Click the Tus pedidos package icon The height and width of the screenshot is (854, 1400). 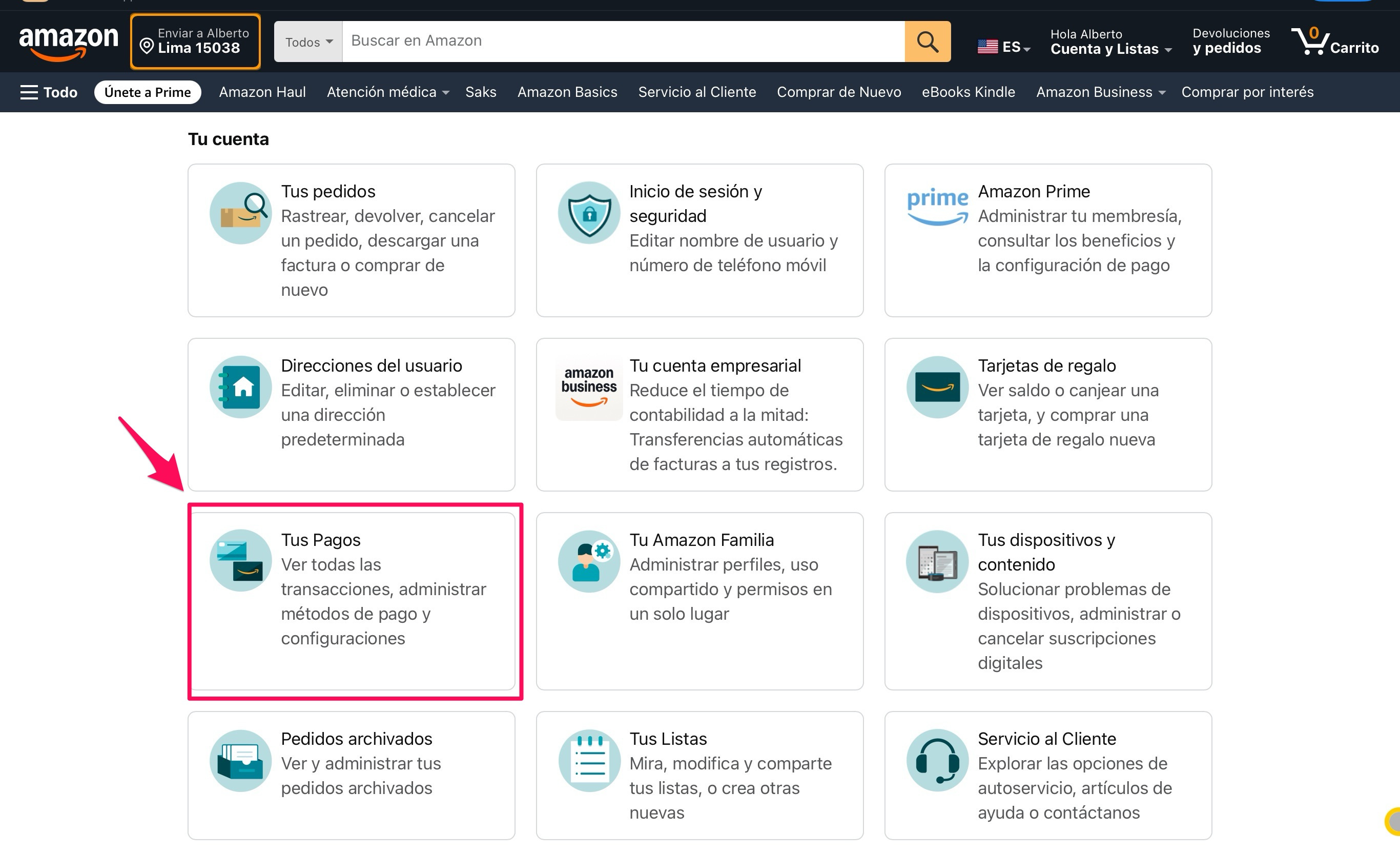coord(240,213)
